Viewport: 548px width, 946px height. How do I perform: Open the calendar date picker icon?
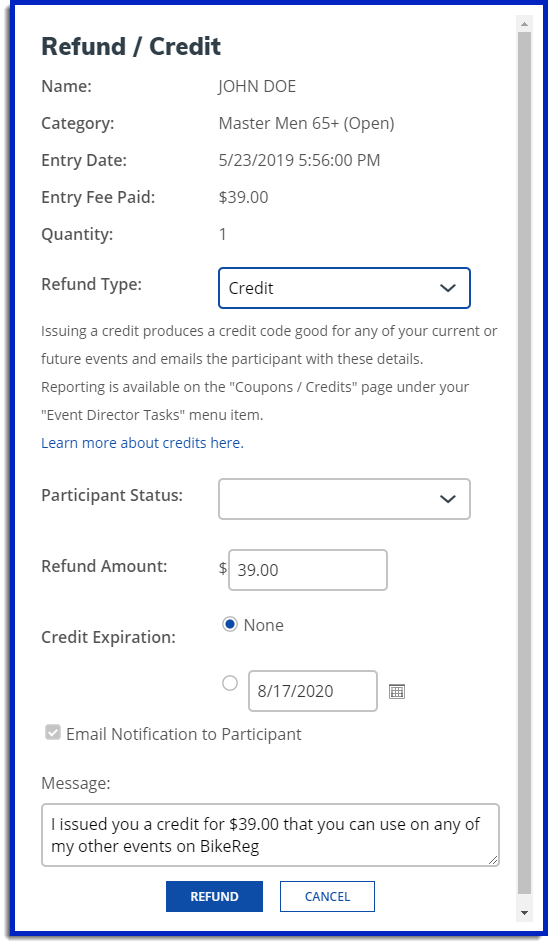397,691
